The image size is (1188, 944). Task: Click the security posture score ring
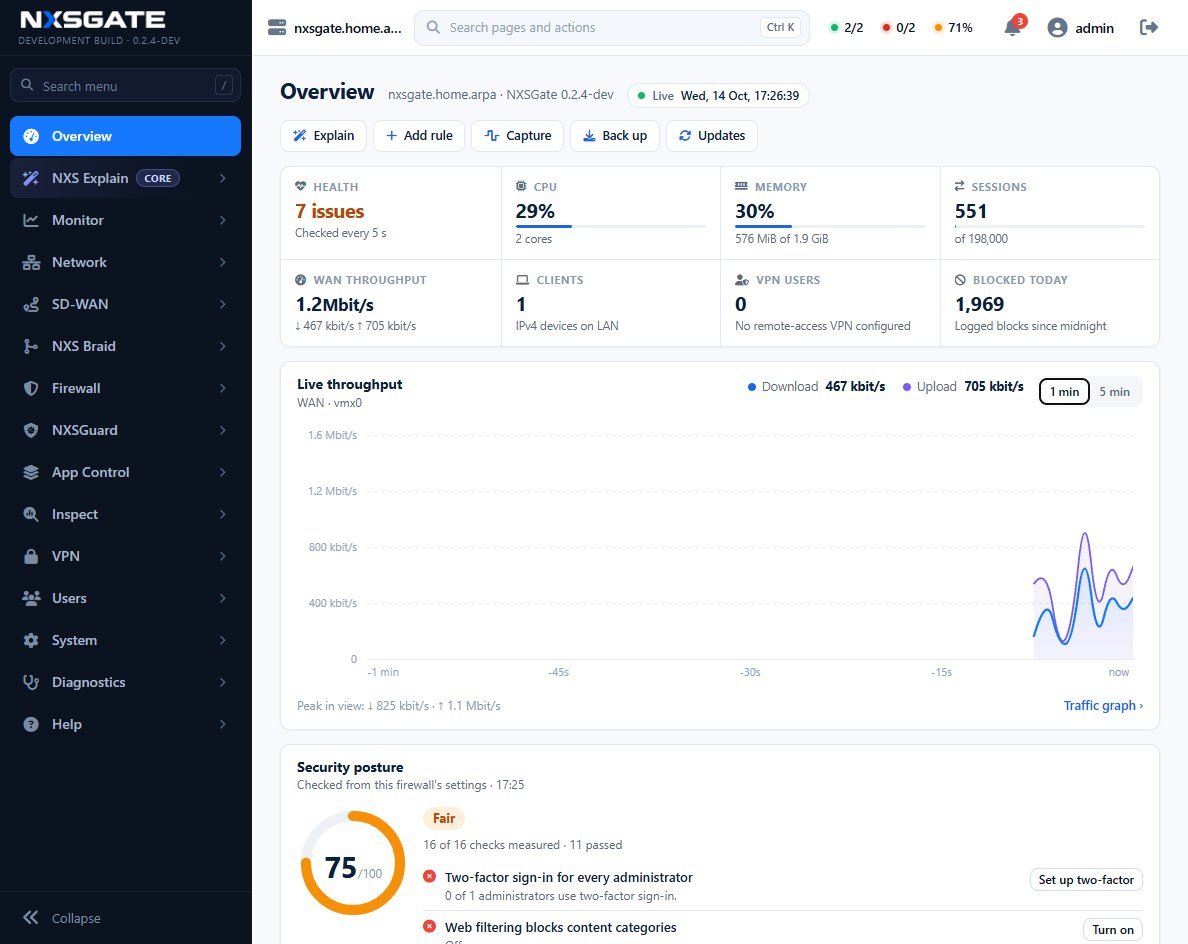pyautogui.click(x=353, y=863)
